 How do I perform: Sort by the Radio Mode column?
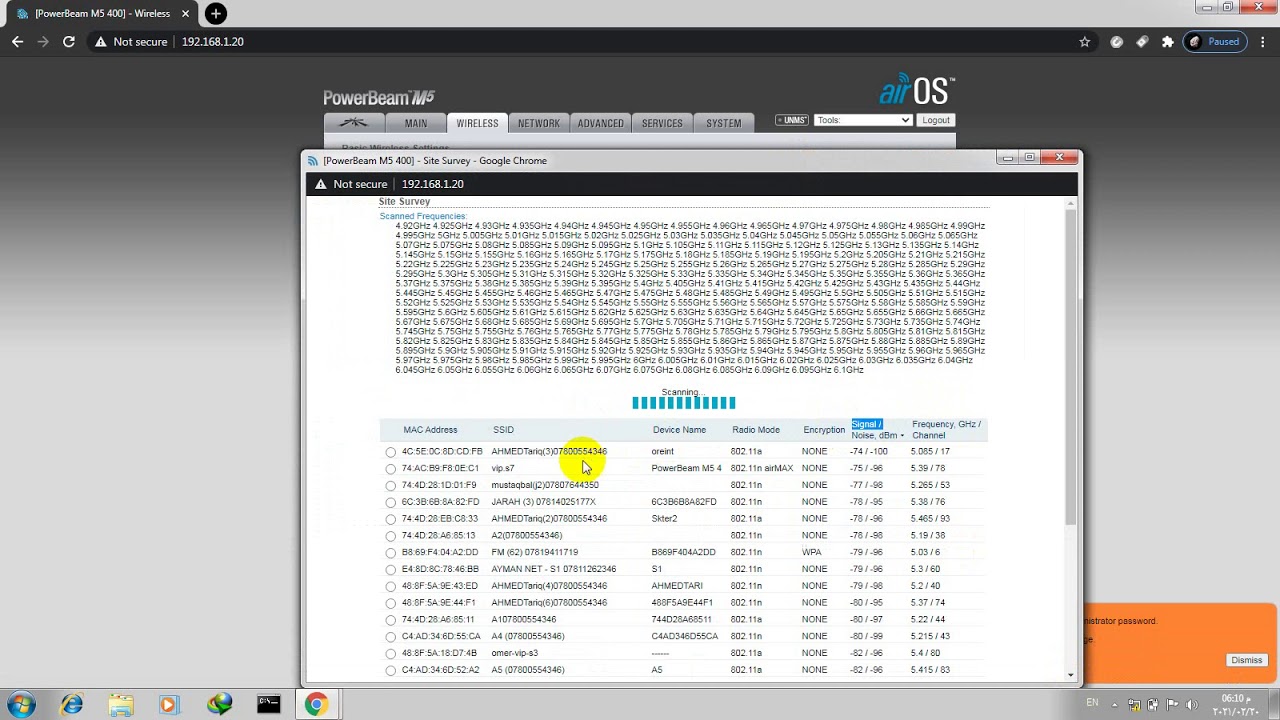pyautogui.click(x=756, y=430)
